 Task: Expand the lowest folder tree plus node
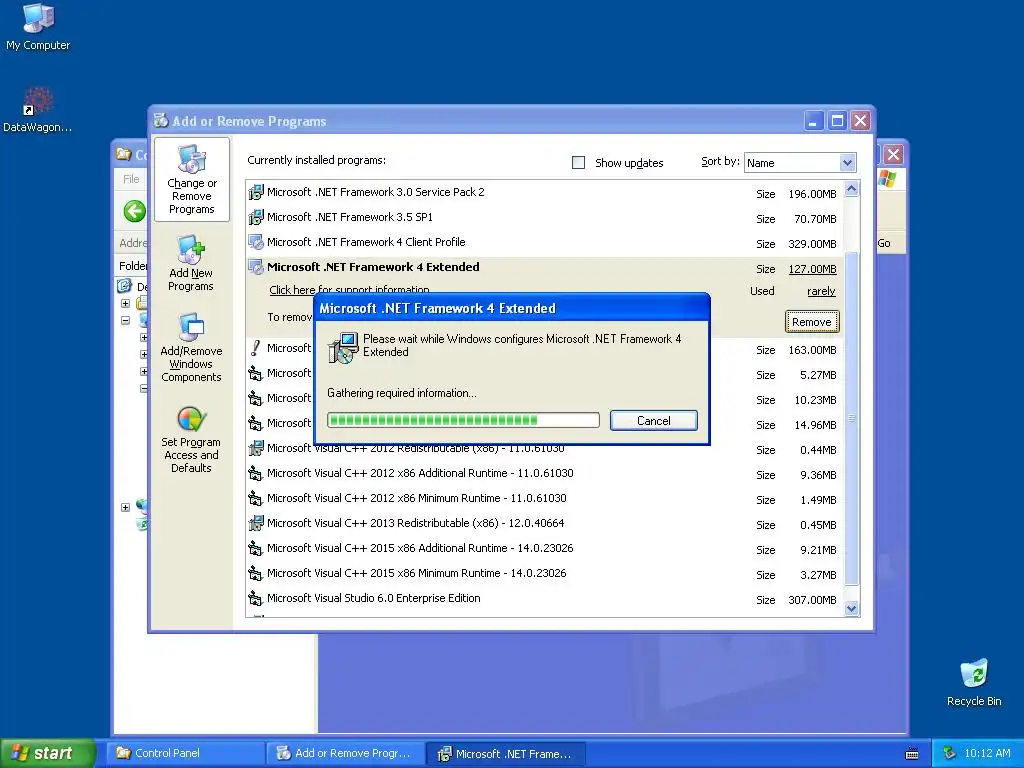click(125, 507)
